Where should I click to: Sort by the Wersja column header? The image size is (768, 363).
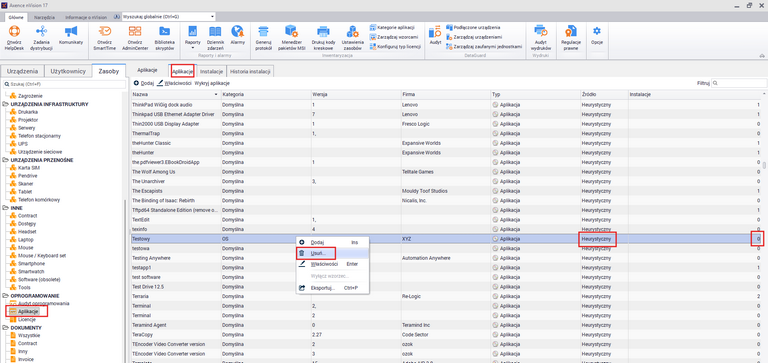click(x=356, y=94)
